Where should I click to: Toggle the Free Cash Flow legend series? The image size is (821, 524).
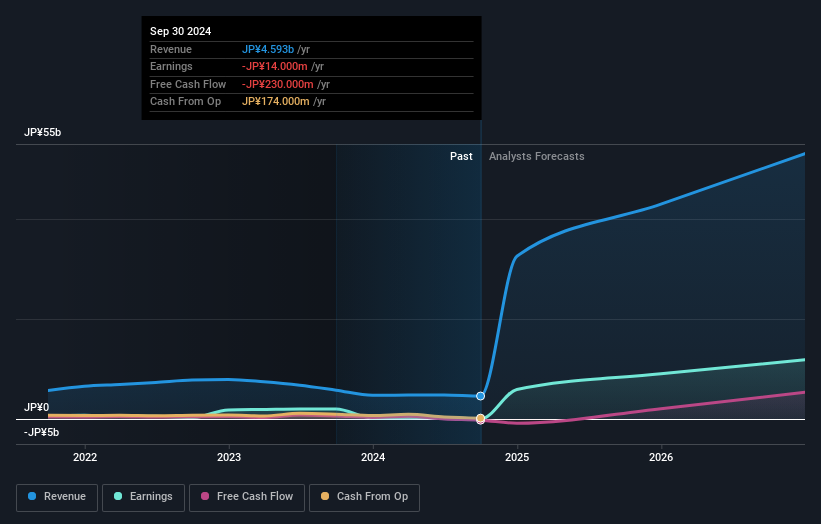click(247, 497)
